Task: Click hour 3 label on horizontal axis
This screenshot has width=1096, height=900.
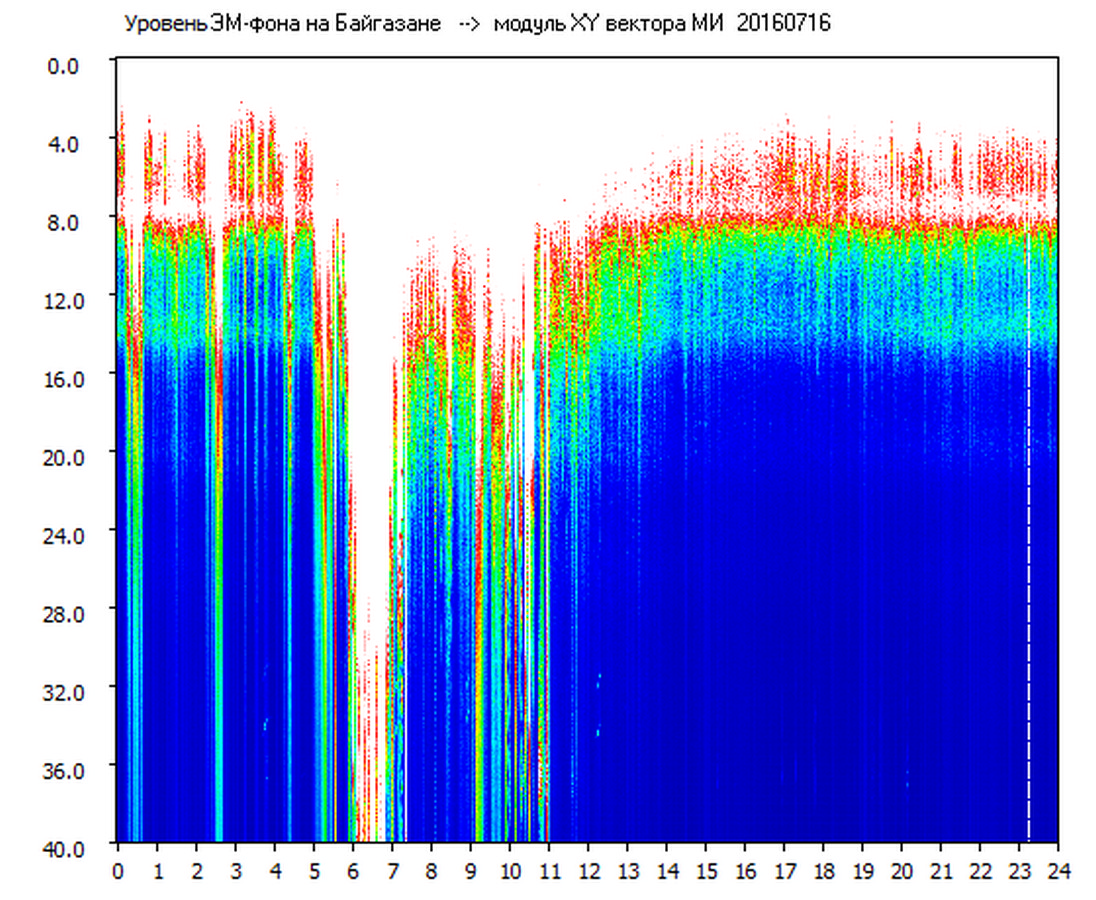Action: 235,871
